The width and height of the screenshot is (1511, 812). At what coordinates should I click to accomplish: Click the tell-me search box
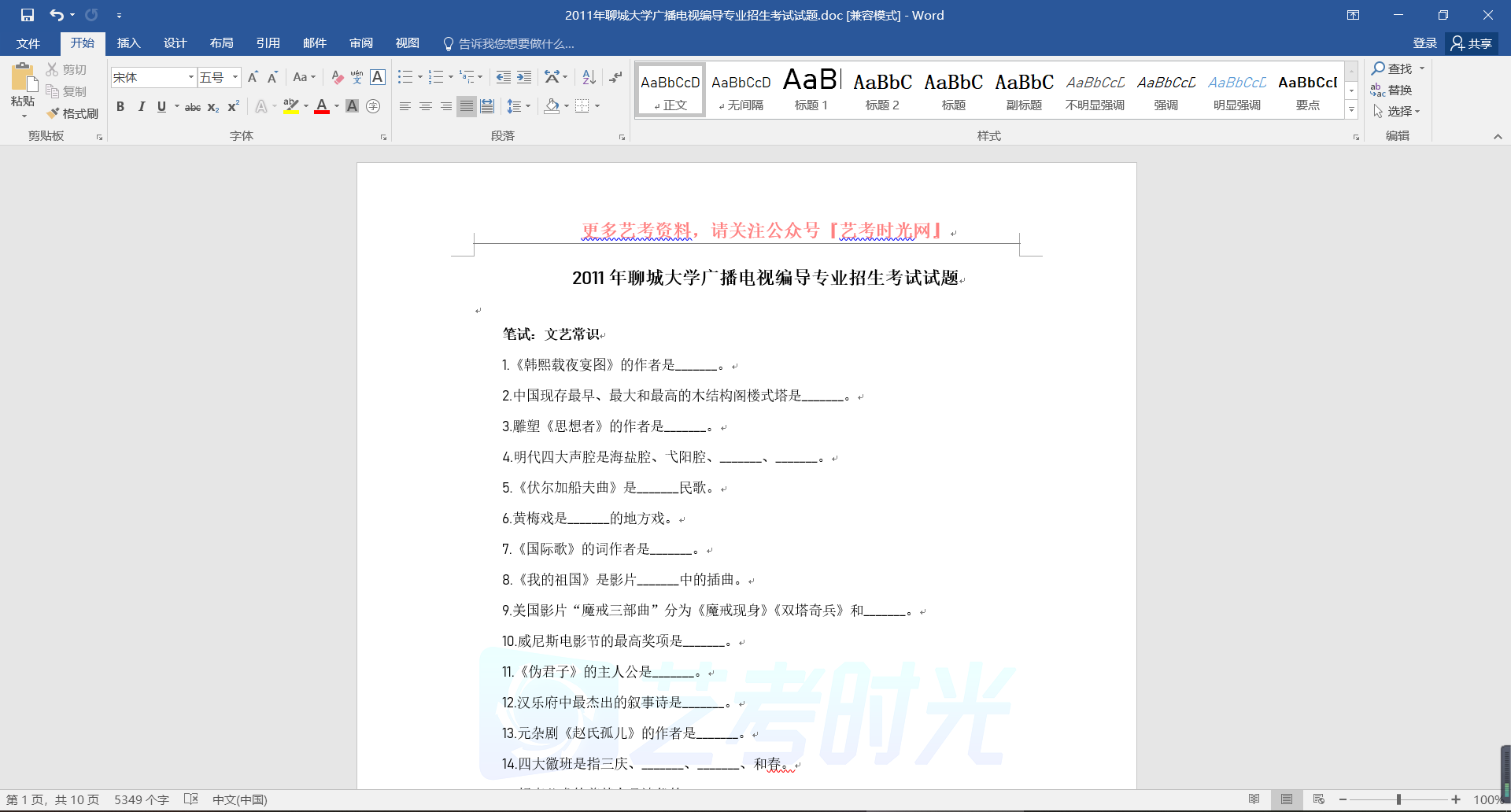(515, 43)
